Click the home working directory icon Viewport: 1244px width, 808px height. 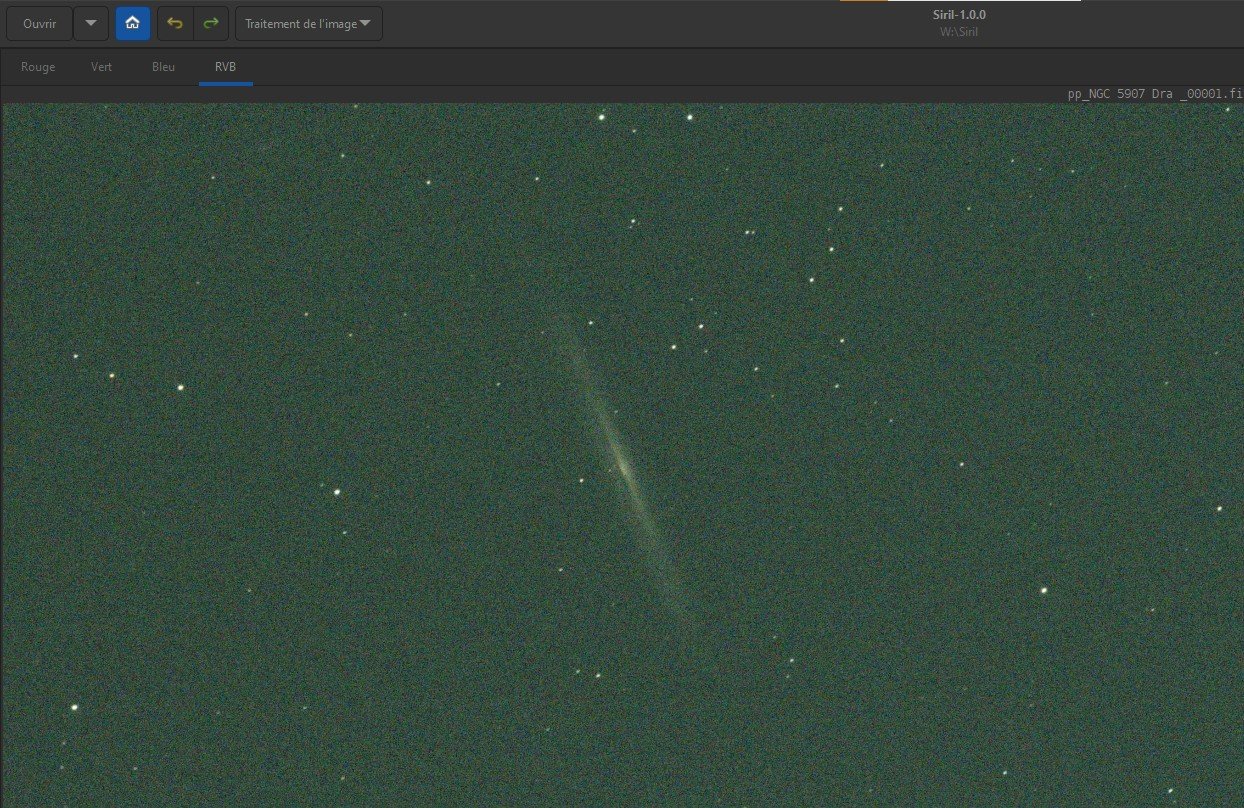pos(133,23)
